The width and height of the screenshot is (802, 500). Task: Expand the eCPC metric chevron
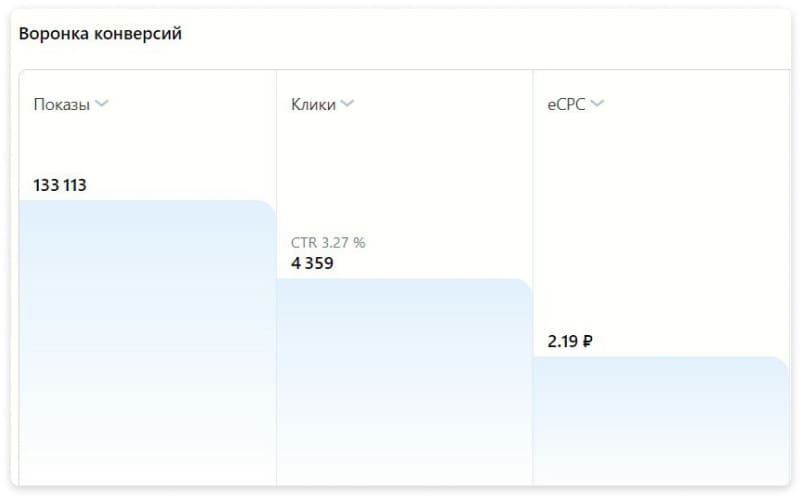597,104
